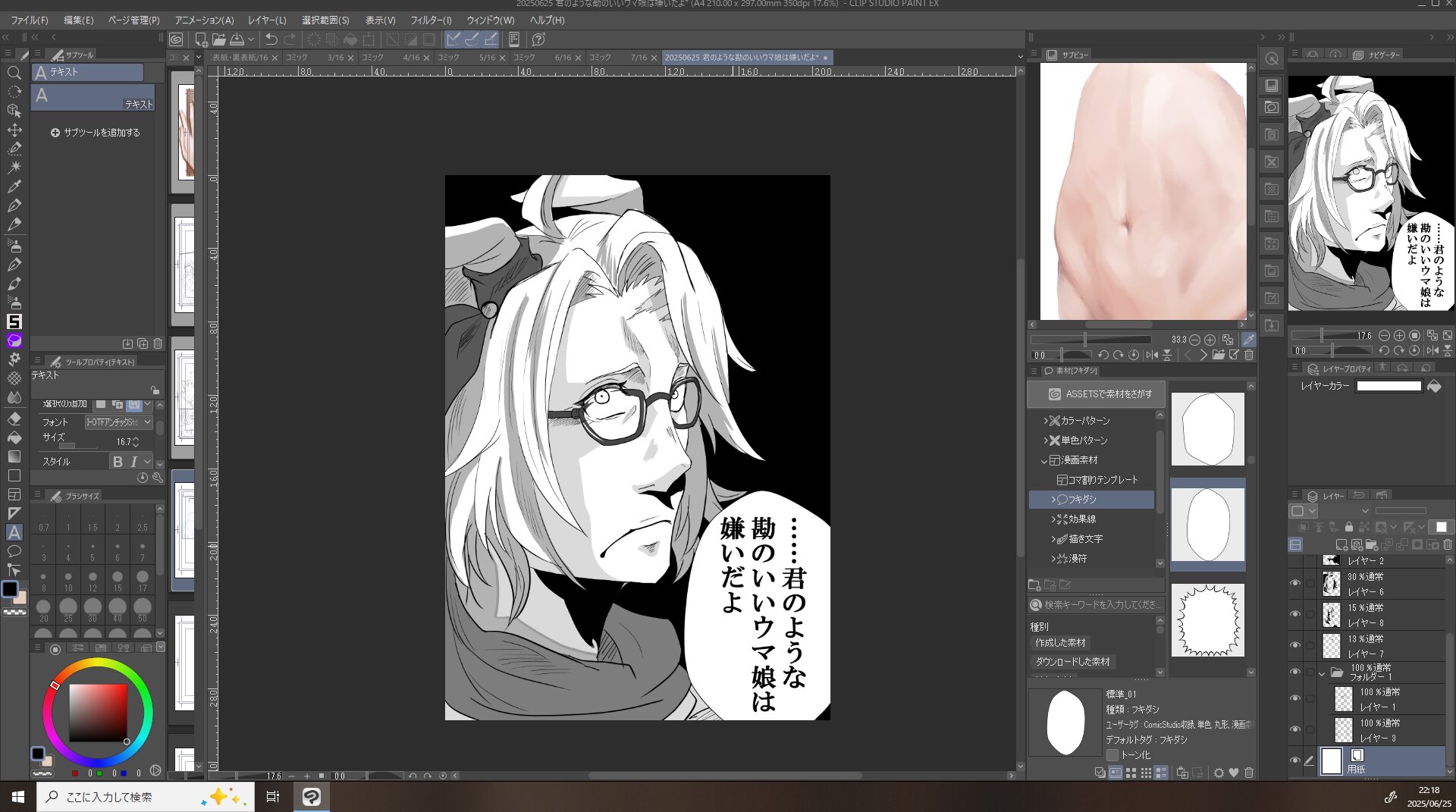Choose the Balloon tool in toolbar
1456x812 pixels.
[x=14, y=551]
